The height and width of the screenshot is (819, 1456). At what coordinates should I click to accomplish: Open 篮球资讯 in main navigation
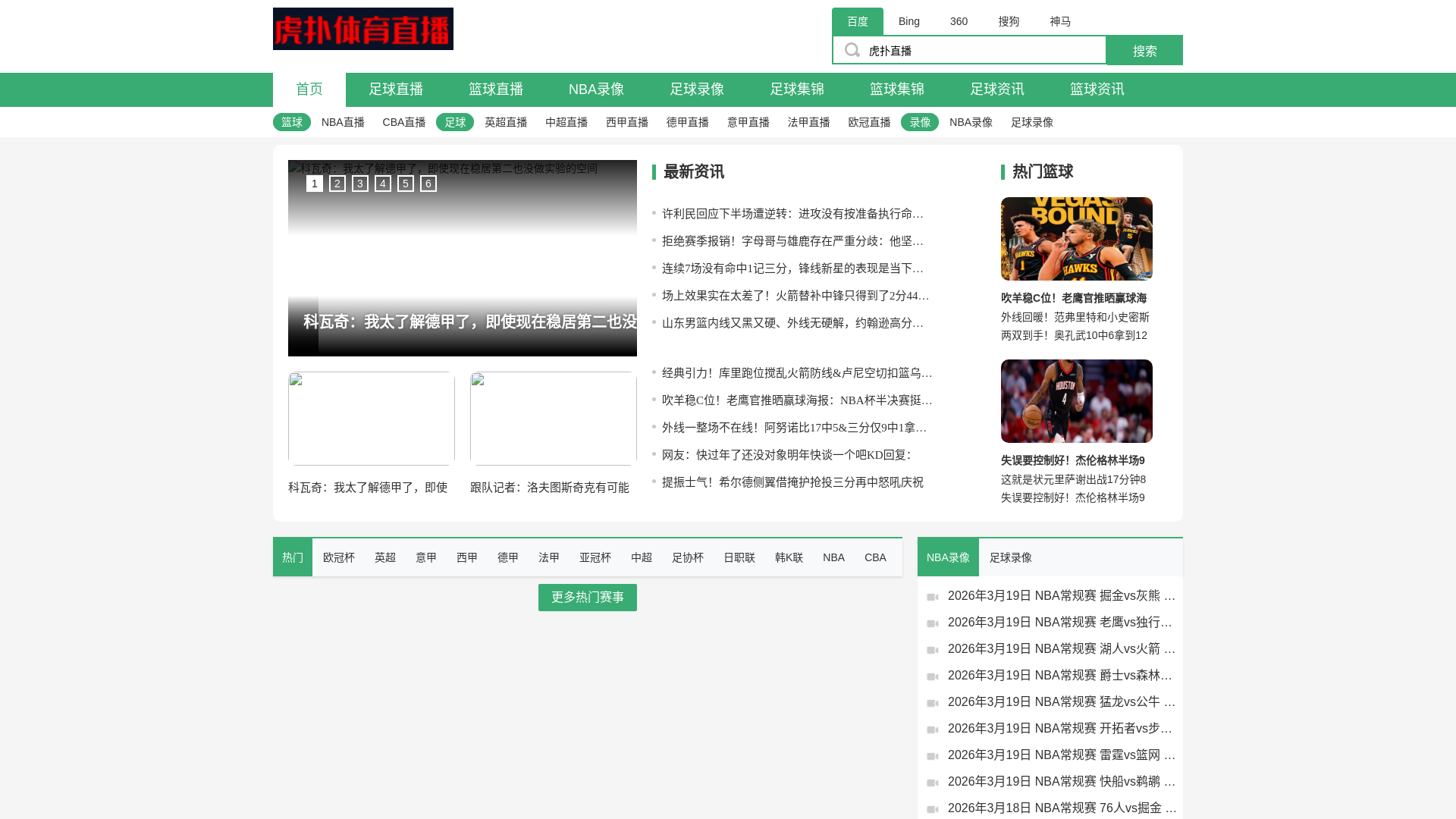point(1097,89)
